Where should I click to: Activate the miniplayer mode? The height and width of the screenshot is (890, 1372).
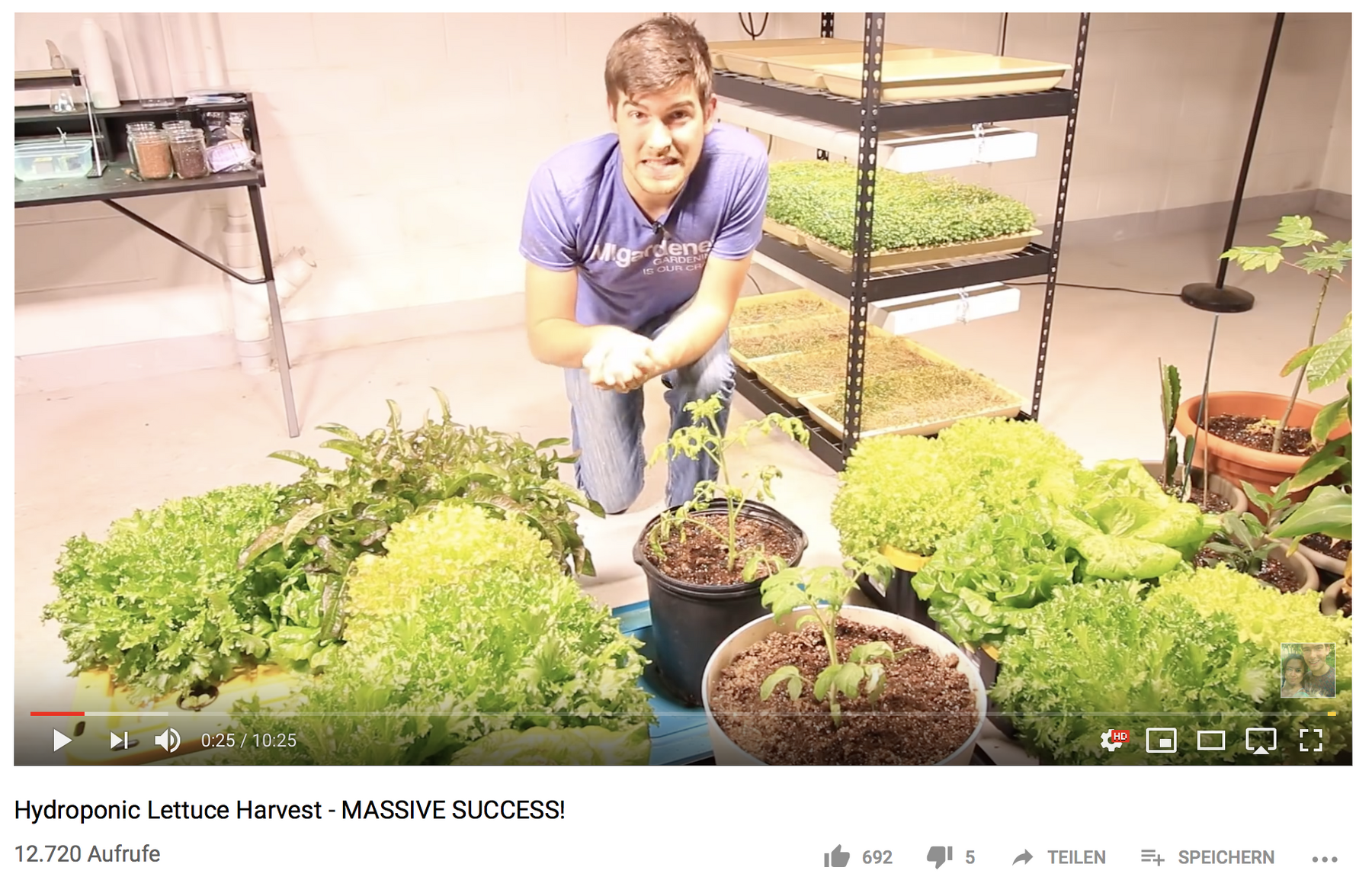pos(1161,740)
